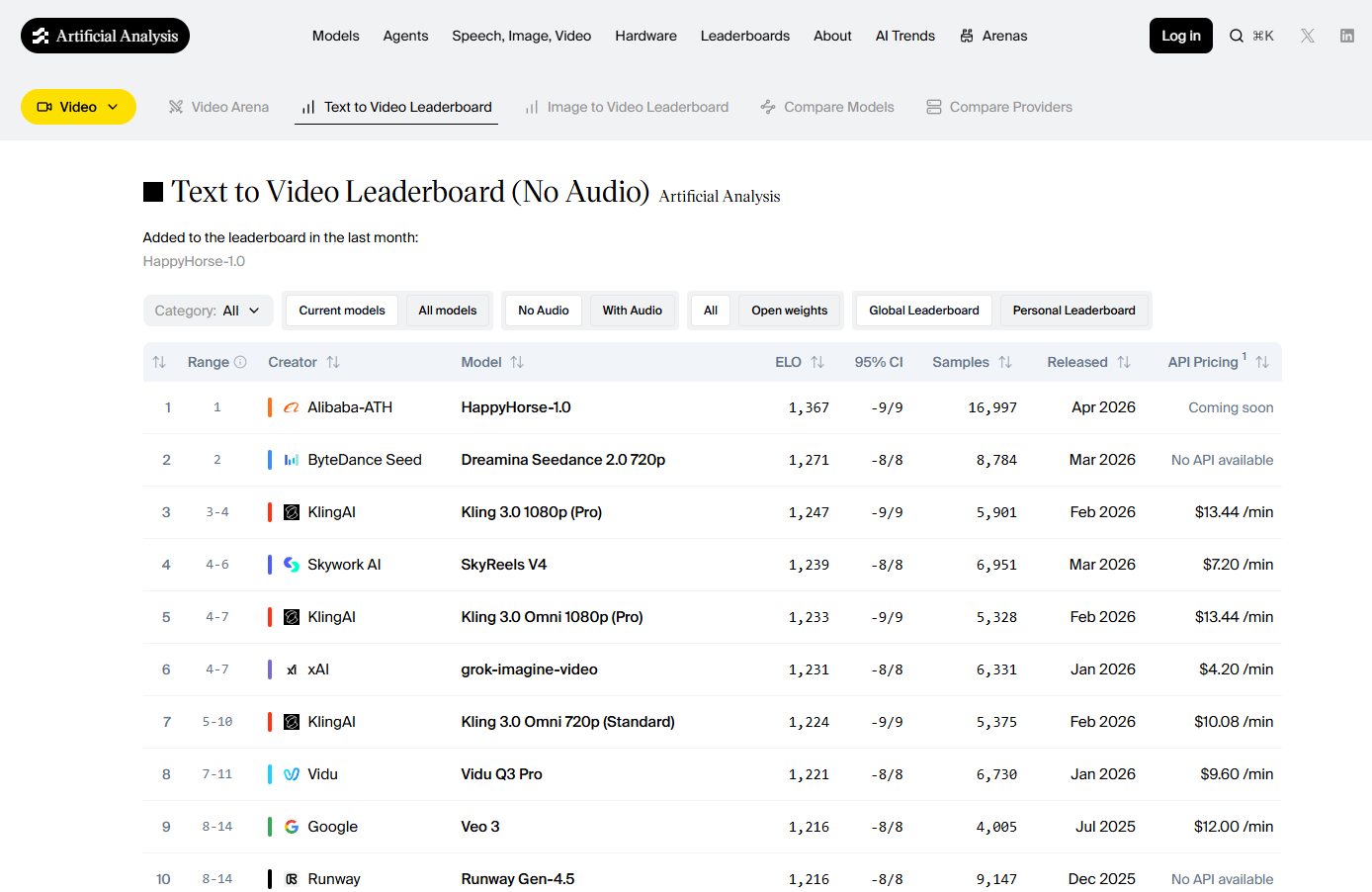This screenshot has width=1372, height=892.
Task: Click the Log in button
Action: (x=1181, y=36)
